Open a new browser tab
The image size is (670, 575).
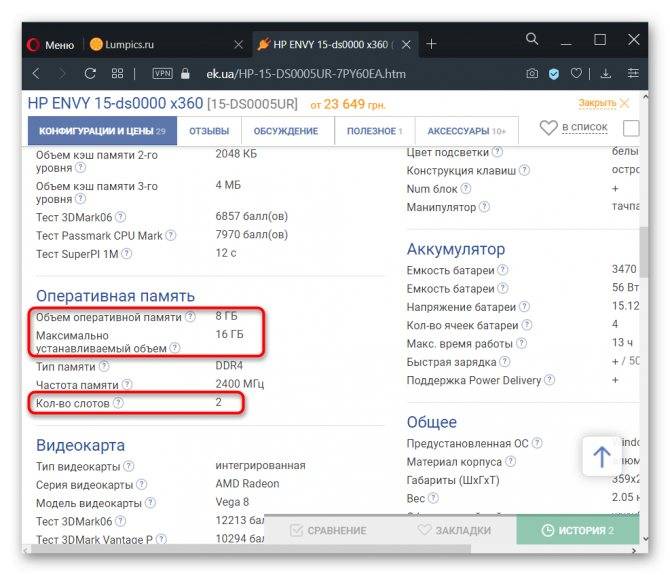click(x=431, y=44)
